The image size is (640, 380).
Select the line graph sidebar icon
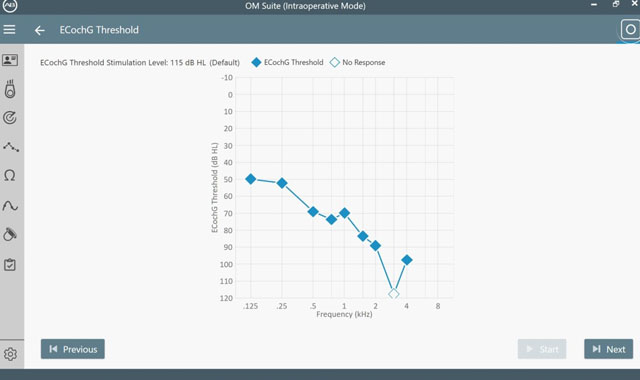[11, 147]
